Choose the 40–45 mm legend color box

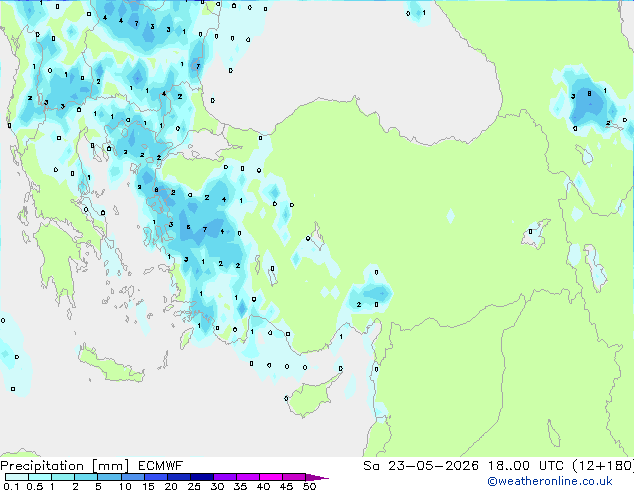pos(271,477)
